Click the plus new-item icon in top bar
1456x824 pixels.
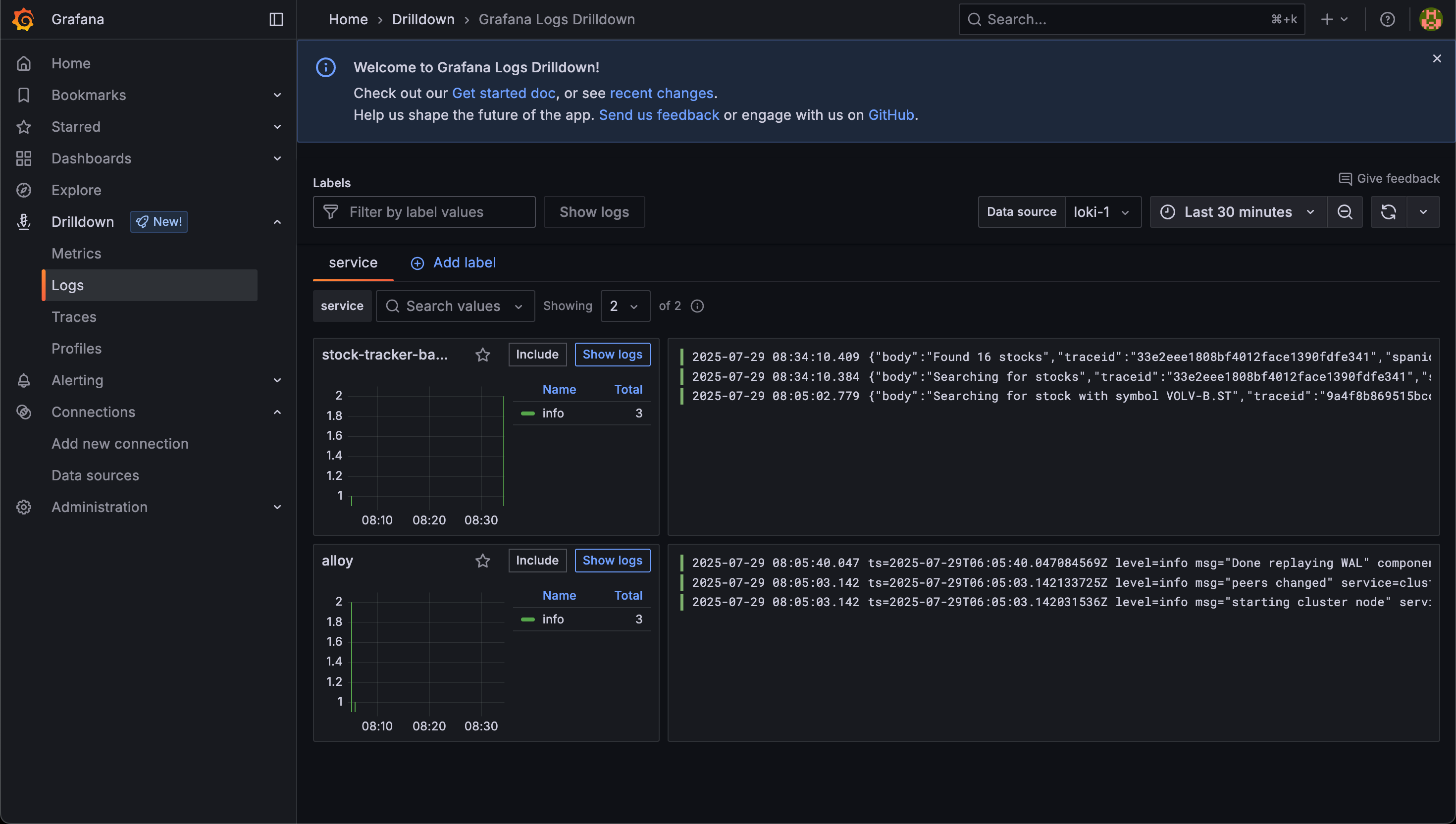click(1327, 19)
